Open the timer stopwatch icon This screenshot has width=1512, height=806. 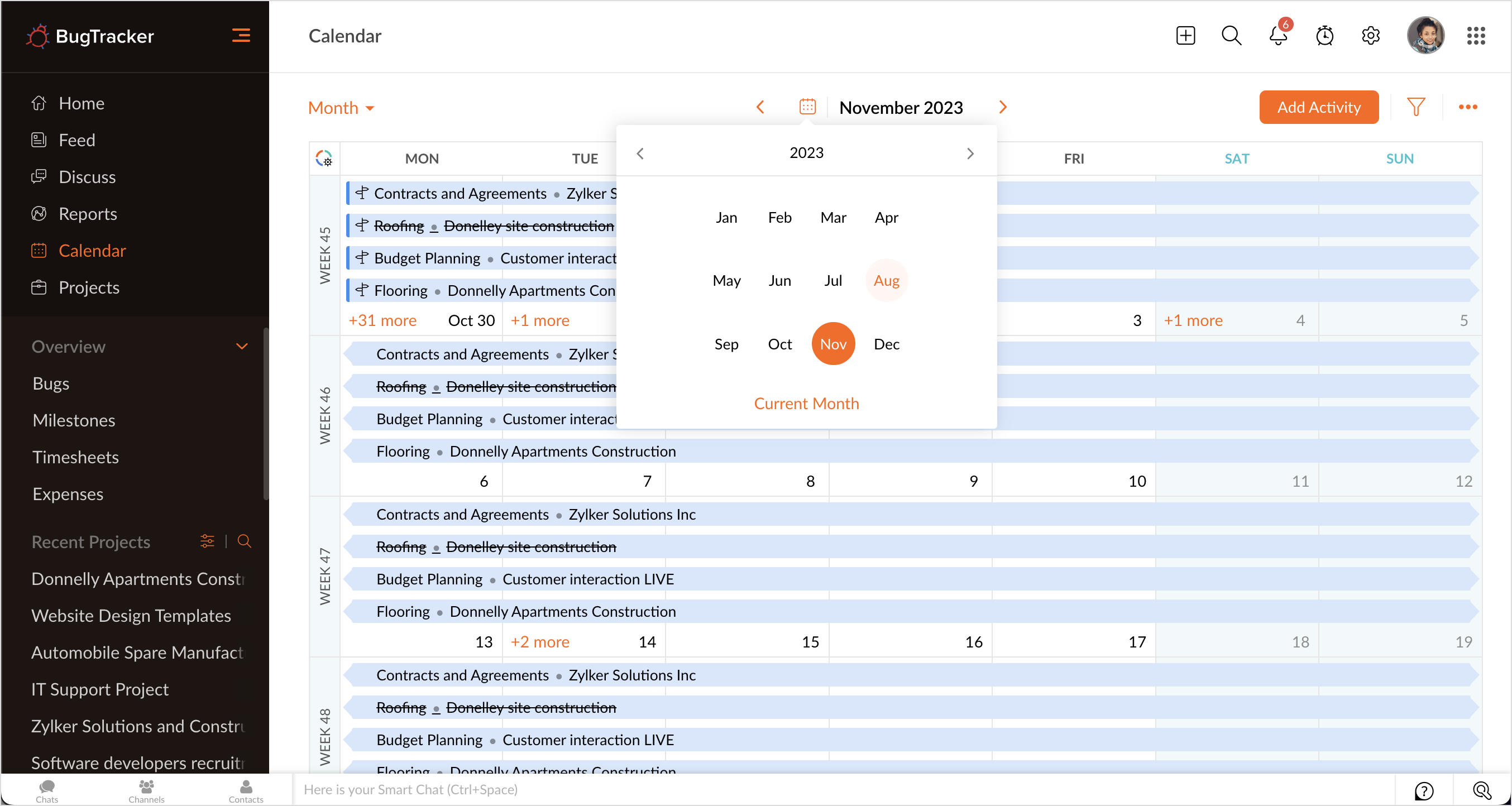point(1324,36)
